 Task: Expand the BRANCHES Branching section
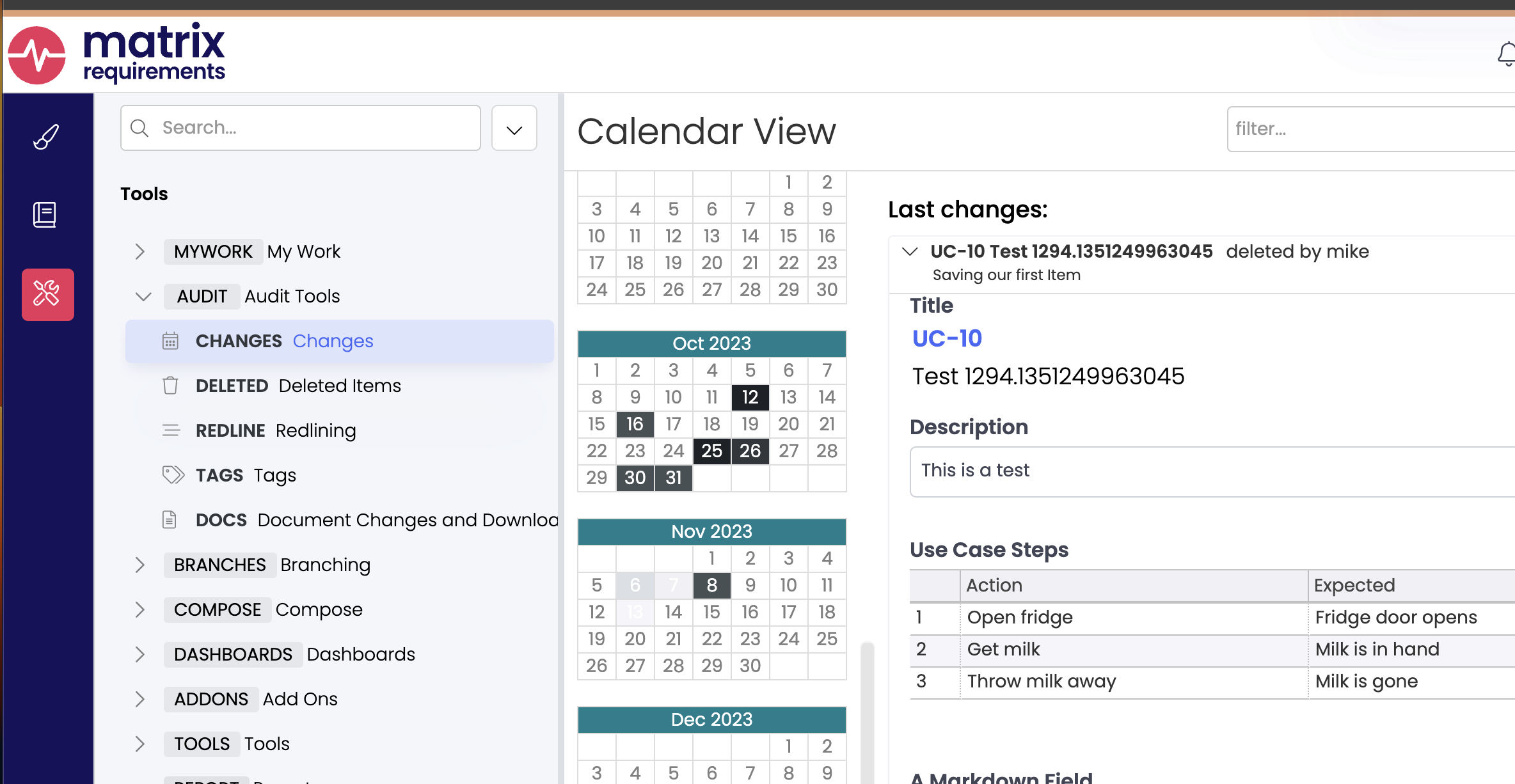point(139,564)
